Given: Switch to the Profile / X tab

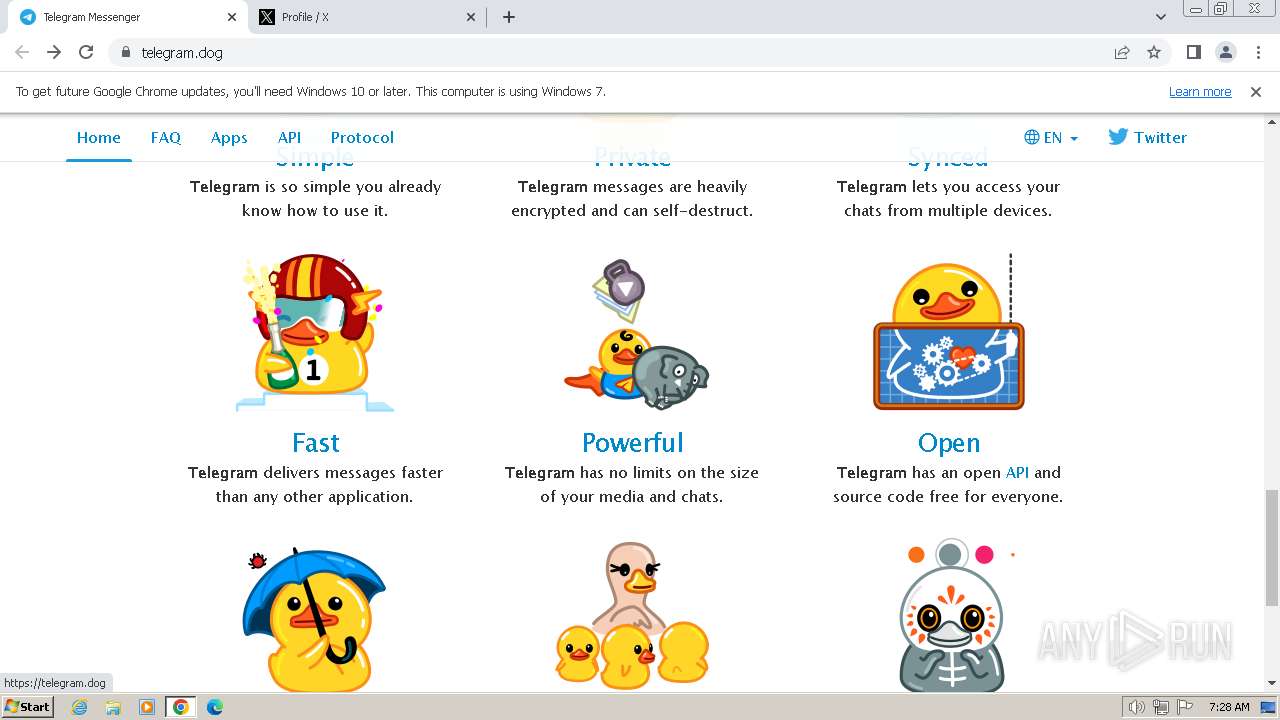Looking at the screenshot, I should point(368,17).
